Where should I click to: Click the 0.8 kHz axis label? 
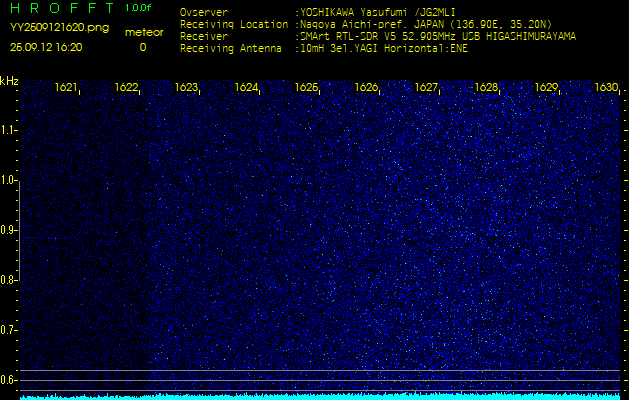pyautogui.click(x=8, y=280)
